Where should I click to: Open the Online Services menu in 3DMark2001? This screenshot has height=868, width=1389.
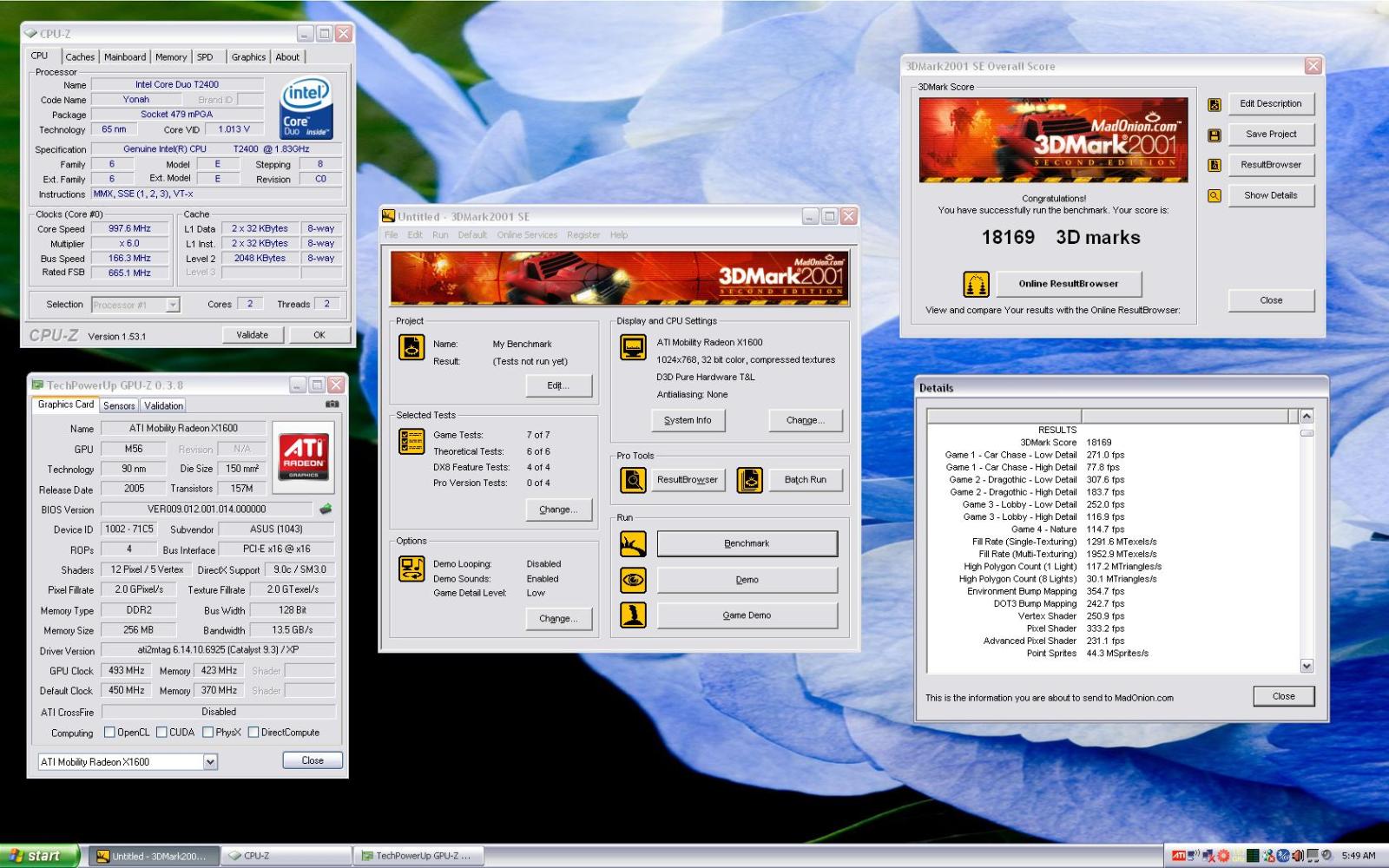click(x=527, y=234)
